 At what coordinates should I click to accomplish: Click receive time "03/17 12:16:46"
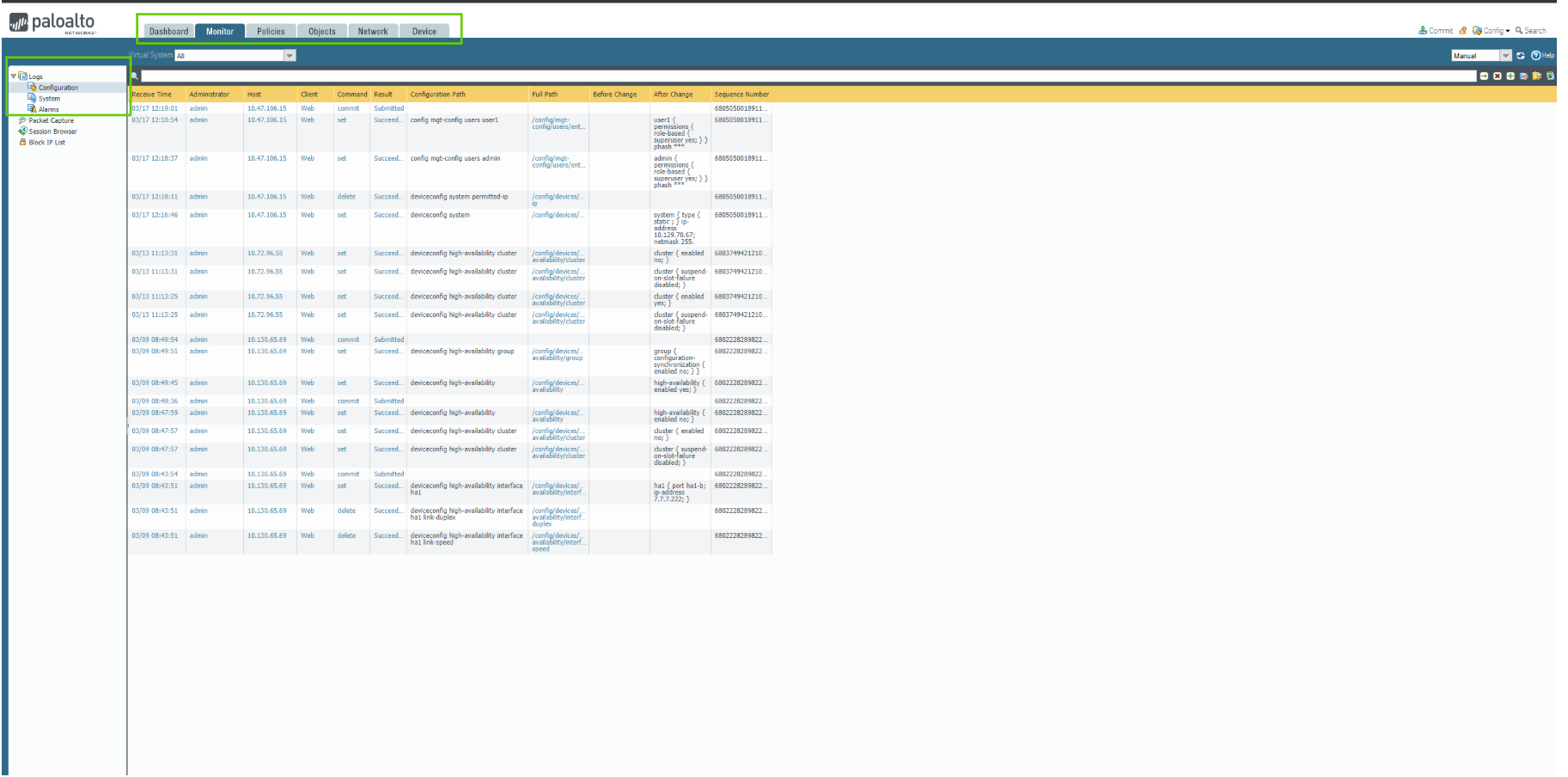[155, 215]
